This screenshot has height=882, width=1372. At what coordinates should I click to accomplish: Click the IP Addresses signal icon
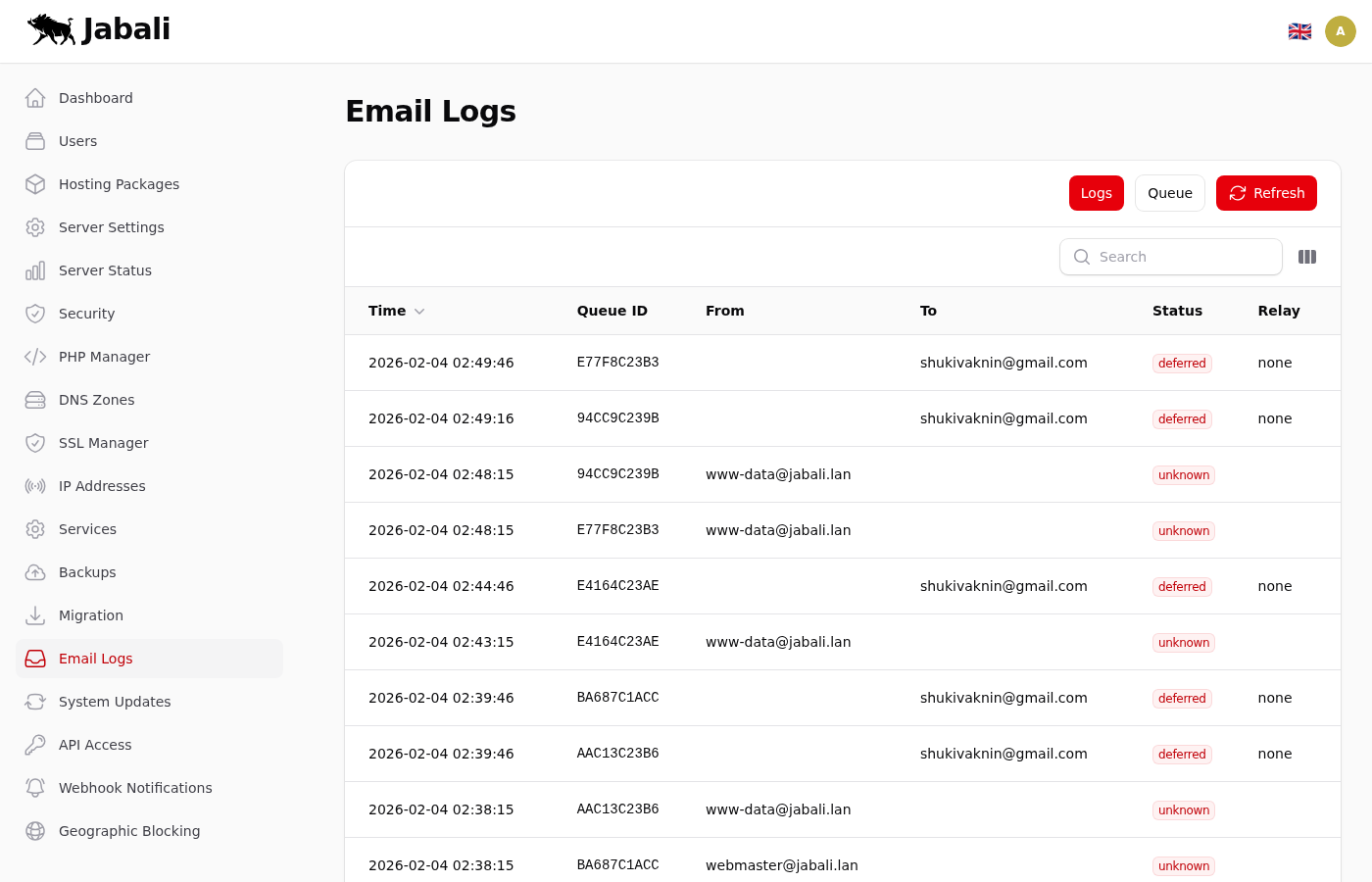point(35,486)
